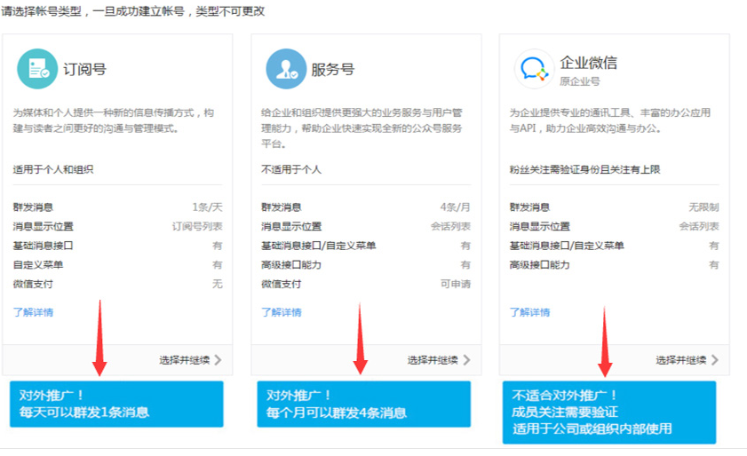Open 了解详情 link in 订阅号 card
This screenshot has width=747, height=456.
pos(33,312)
